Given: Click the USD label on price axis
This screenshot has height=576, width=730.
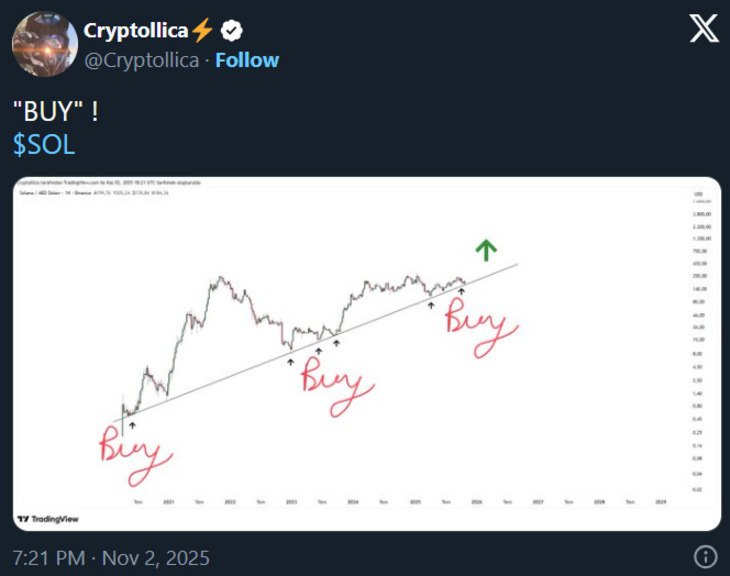Looking at the screenshot, I should (x=698, y=193).
